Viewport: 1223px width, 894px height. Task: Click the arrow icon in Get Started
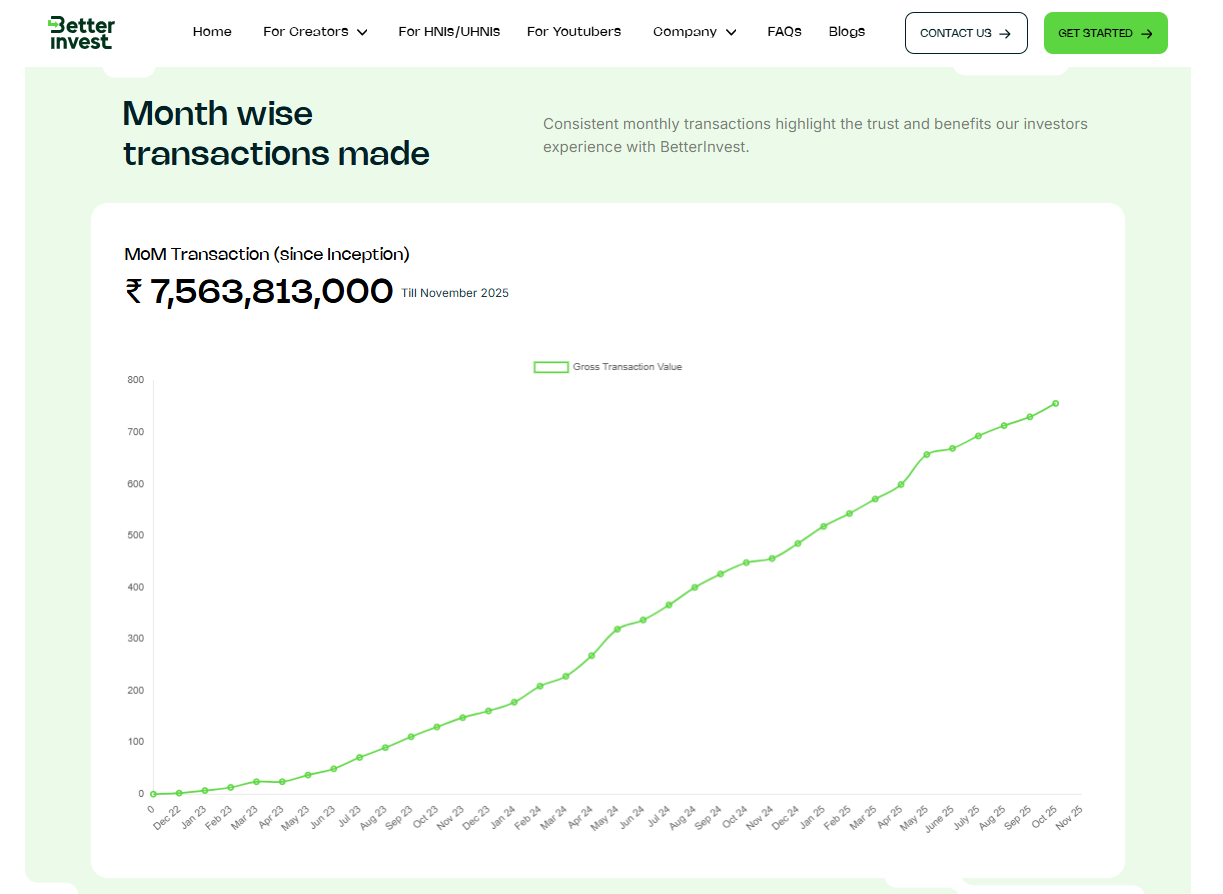pos(1146,33)
